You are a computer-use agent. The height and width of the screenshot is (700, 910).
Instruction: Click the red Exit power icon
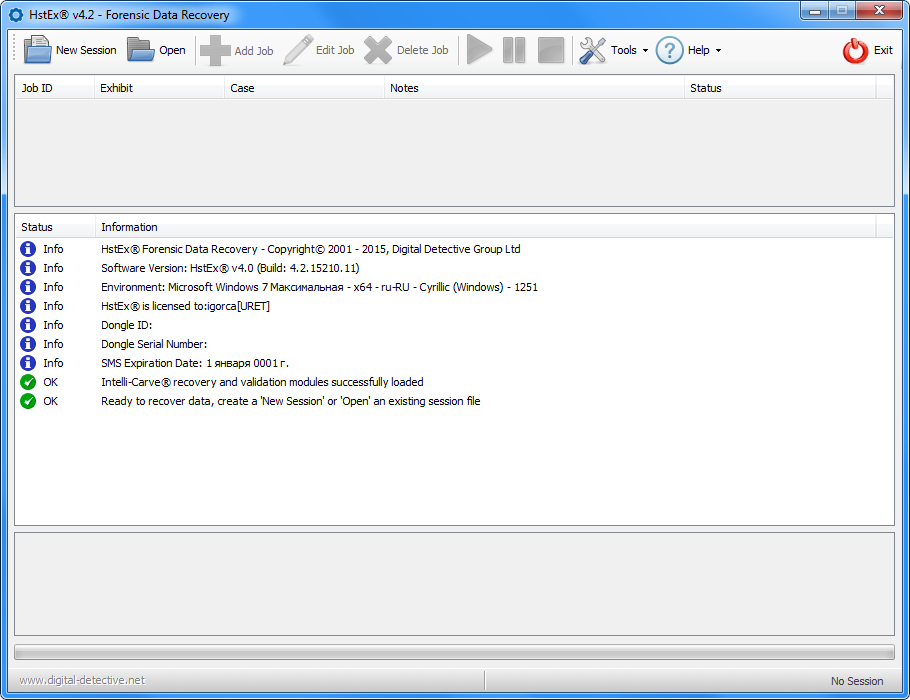[855, 50]
